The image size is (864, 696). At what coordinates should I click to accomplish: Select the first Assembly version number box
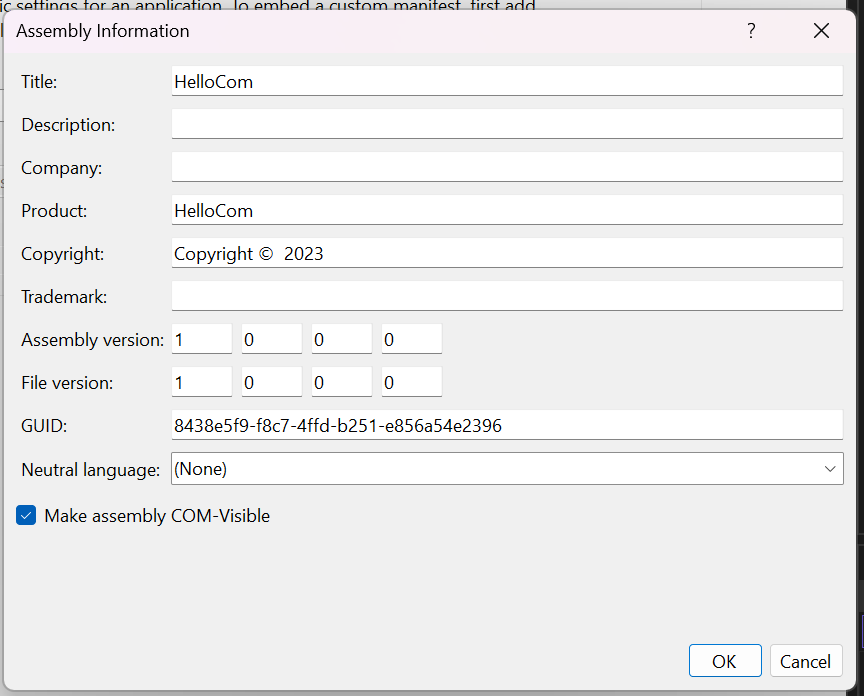click(x=201, y=339)
